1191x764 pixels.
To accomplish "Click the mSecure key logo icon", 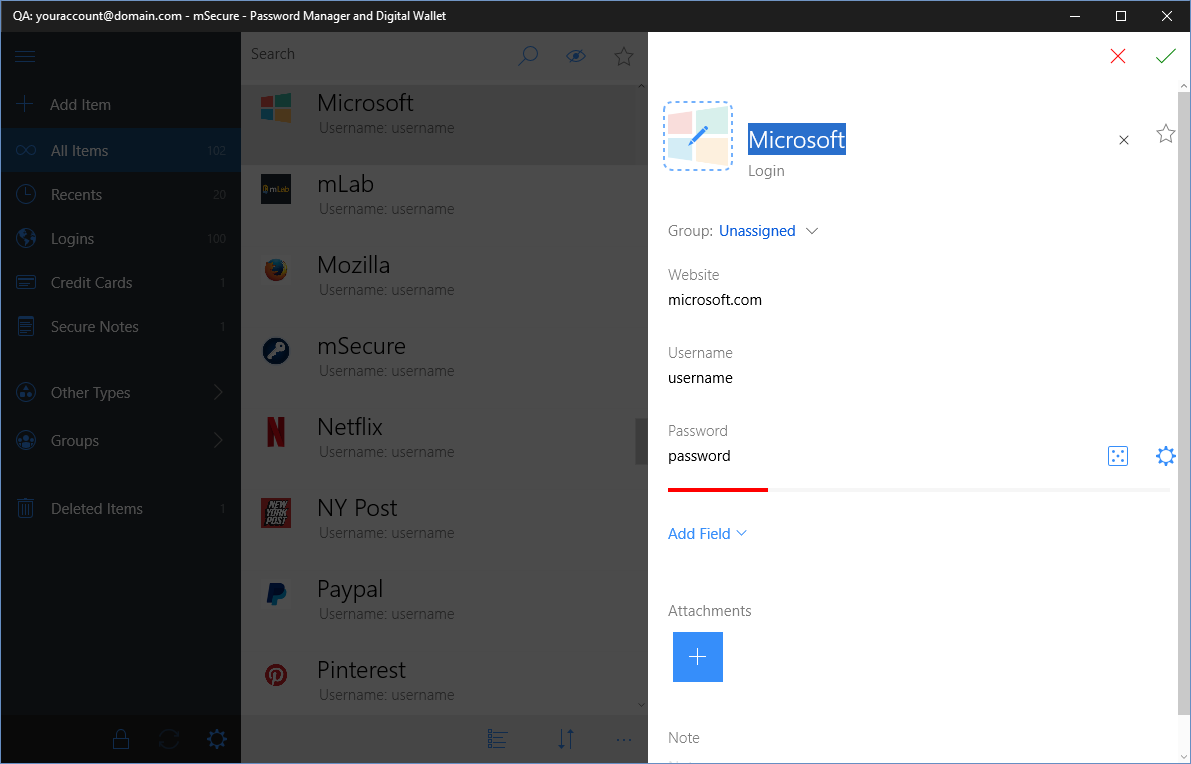I will [276, 351].
